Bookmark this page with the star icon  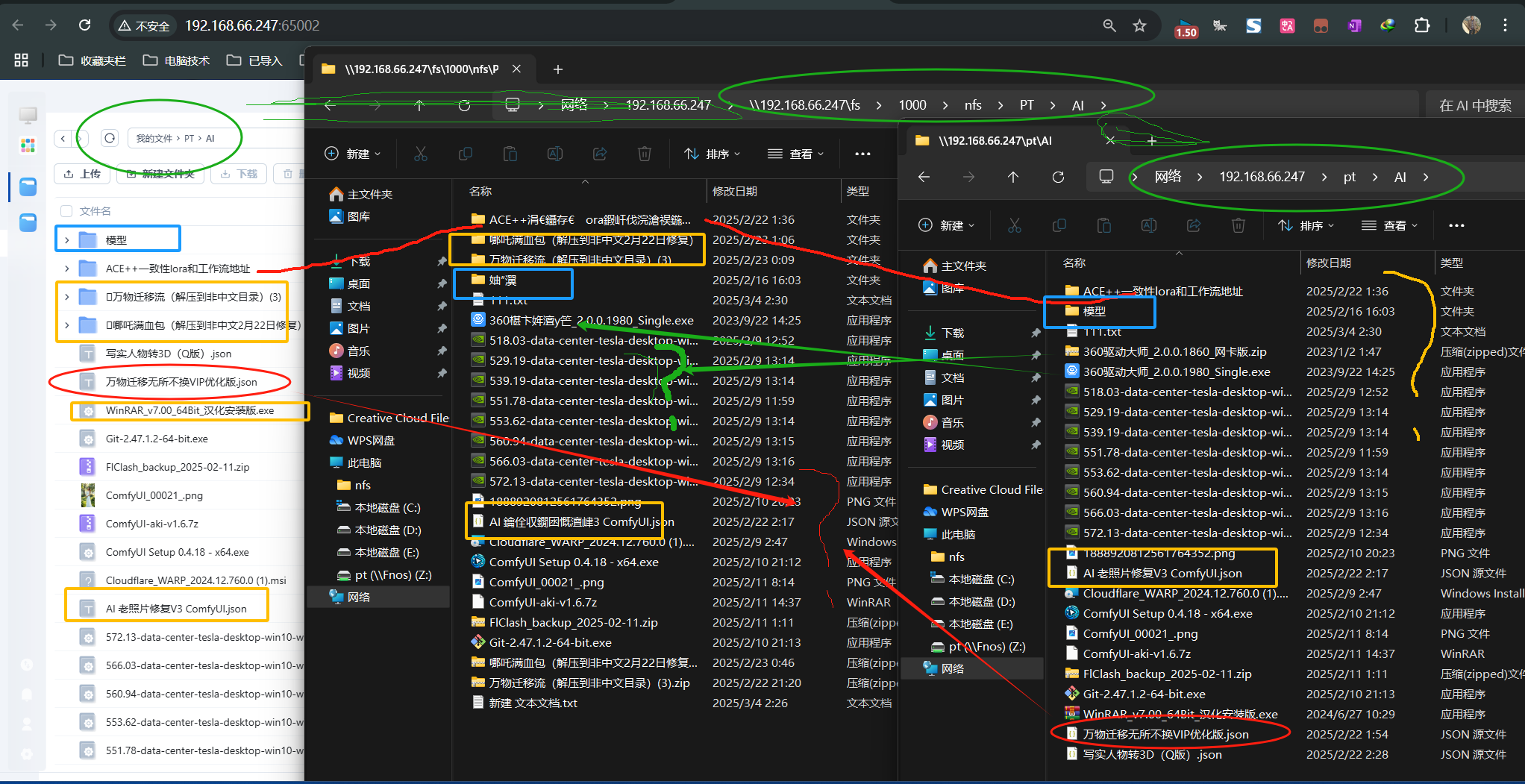1139,25
